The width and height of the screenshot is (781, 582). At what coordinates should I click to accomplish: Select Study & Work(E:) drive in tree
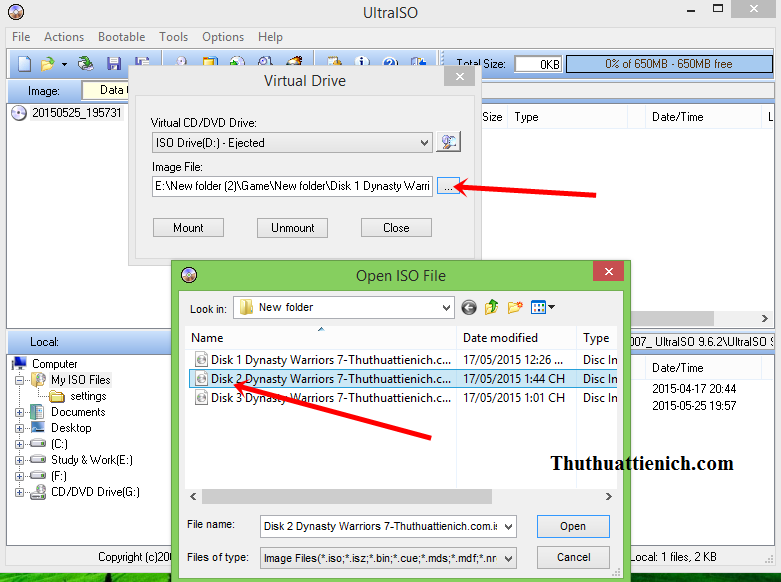click(92, 460)
